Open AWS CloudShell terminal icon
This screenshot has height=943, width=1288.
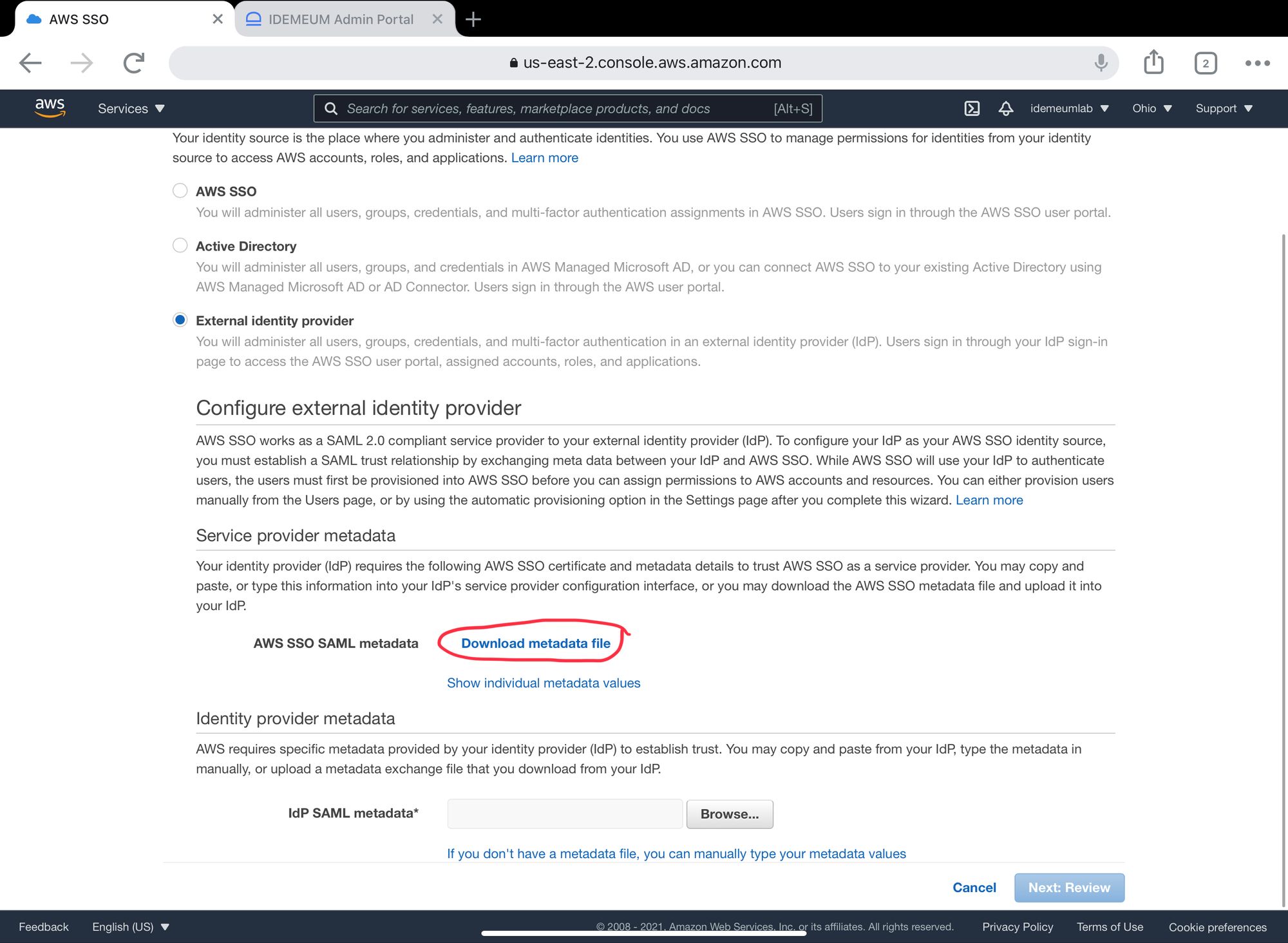pyautogui.click(x=972, y=108)
